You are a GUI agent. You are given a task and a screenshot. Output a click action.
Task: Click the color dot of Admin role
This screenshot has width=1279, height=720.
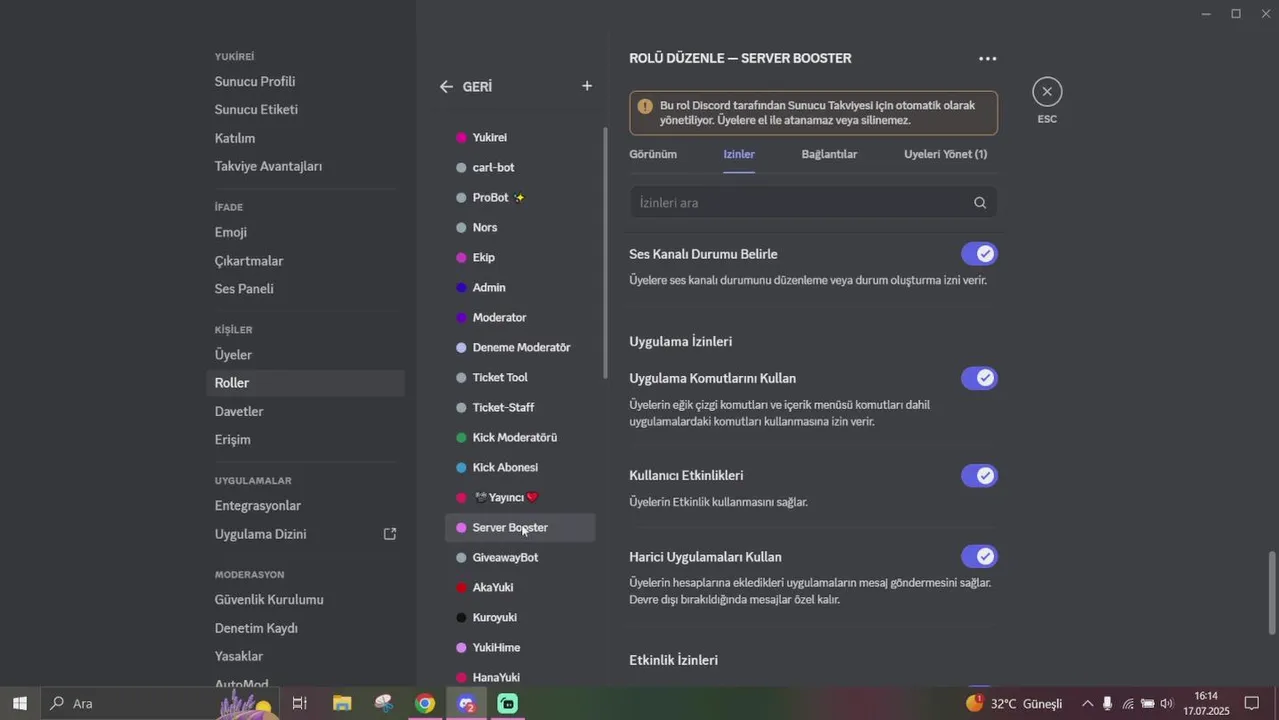[x=461, y=287]
